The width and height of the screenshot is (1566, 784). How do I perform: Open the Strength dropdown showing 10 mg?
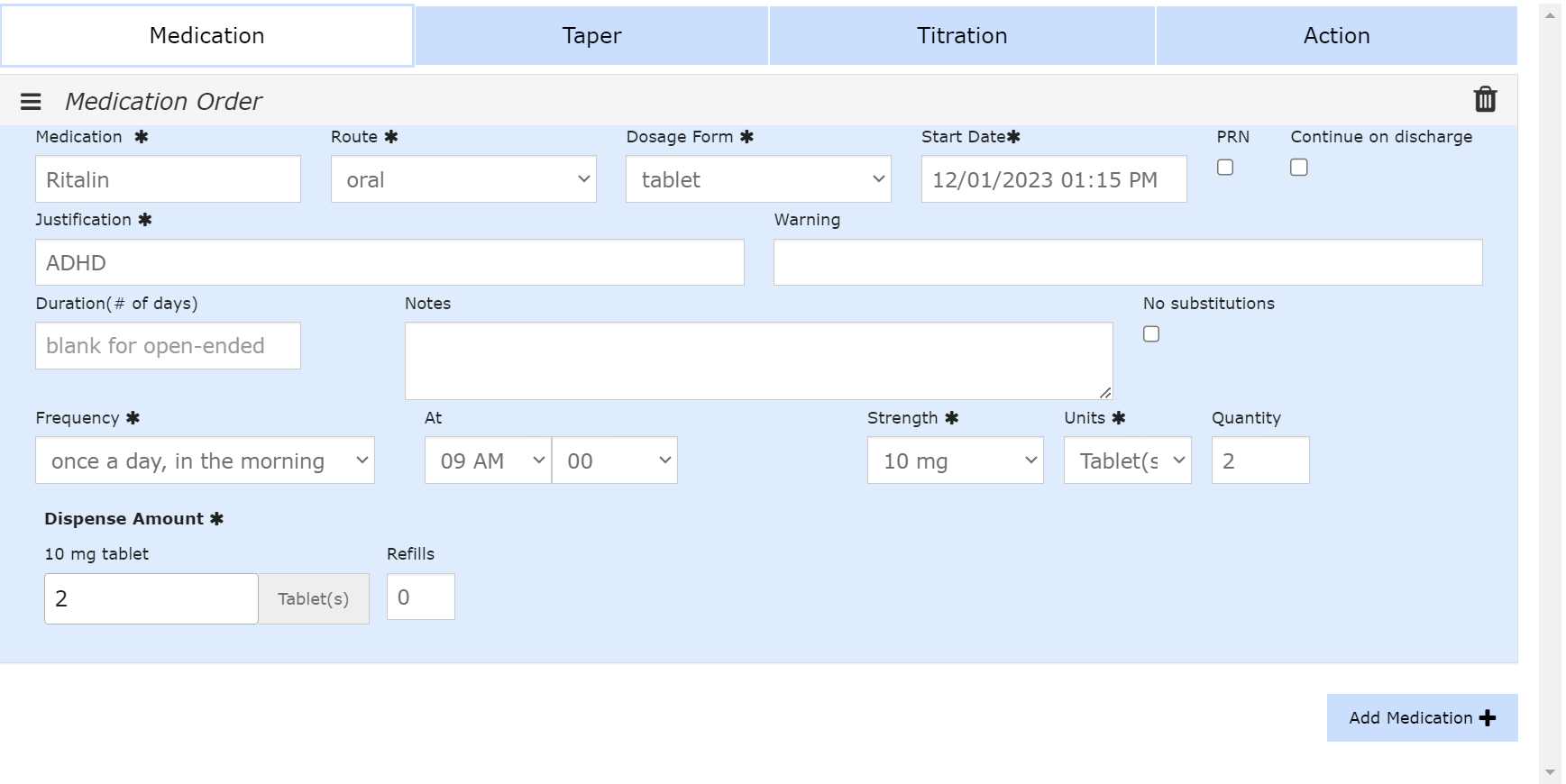[x=955, y=460]
